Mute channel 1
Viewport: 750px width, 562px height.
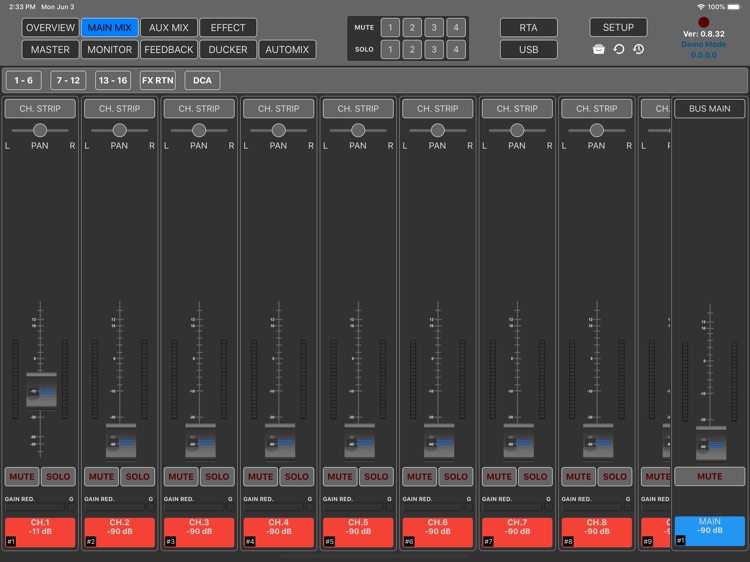tap(22, 477)
